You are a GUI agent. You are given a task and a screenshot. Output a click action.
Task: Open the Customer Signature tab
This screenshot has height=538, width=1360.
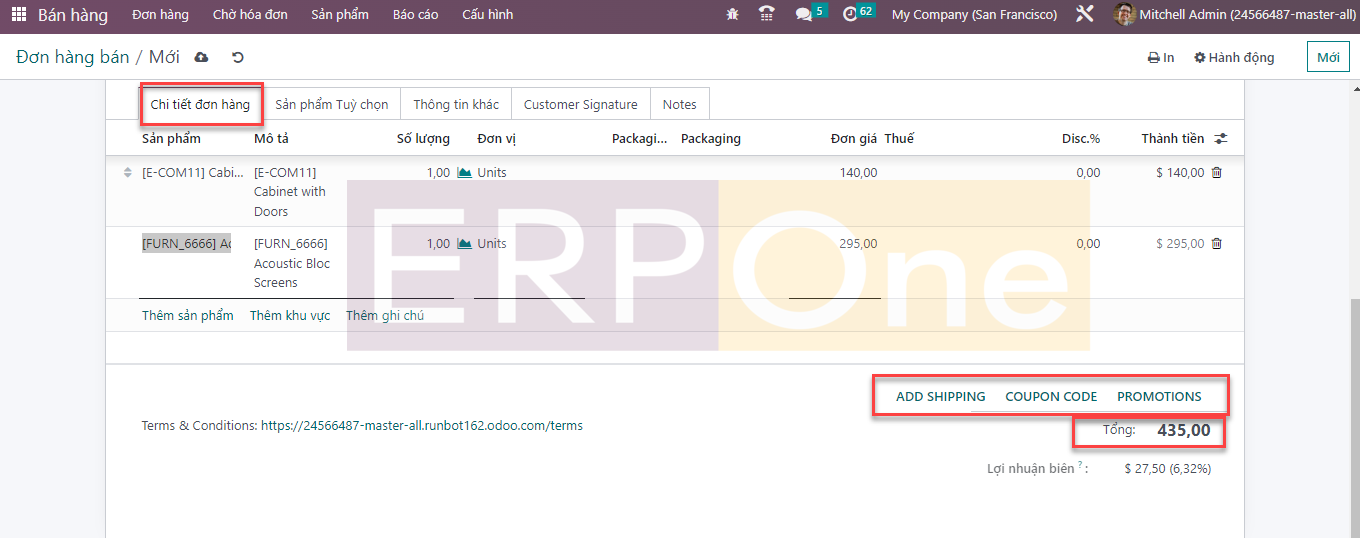tap(580, 105)
